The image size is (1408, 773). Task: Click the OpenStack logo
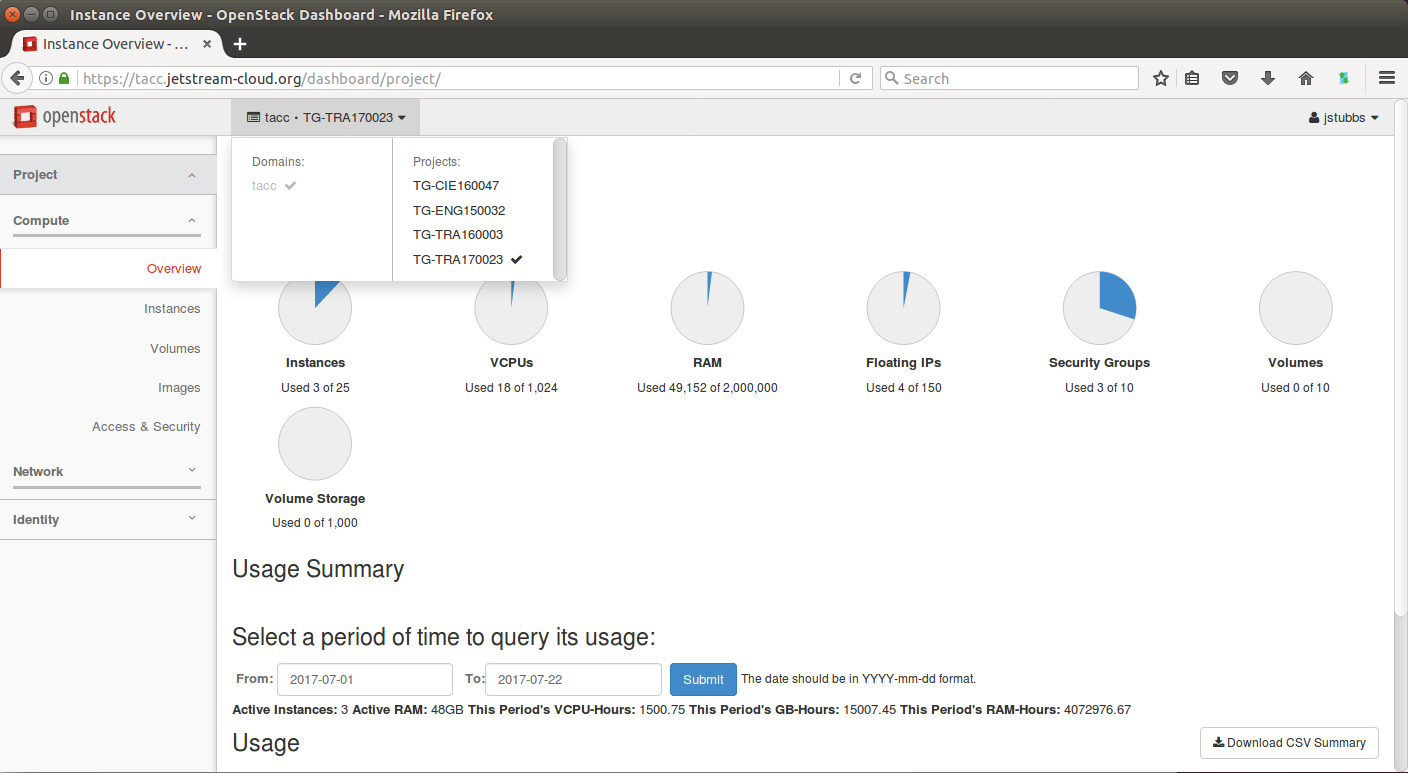tap(65, 117)
